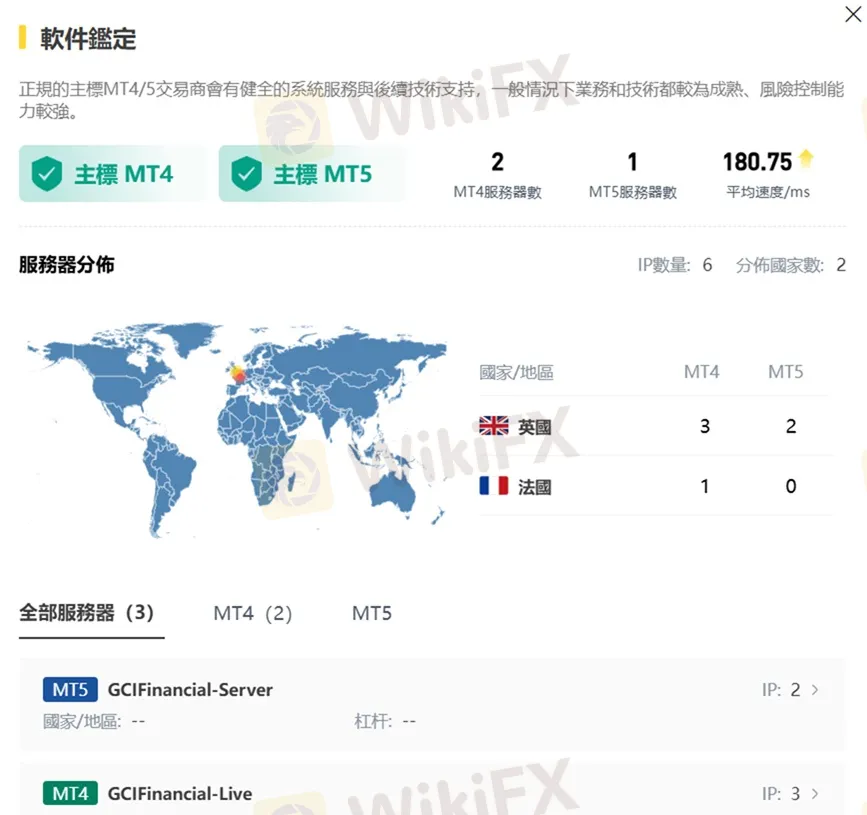The width and height of the screenshot is (867, 815).
Task: Open the GCIFinancial-Server name link
Action: click(x=190, y=690)
